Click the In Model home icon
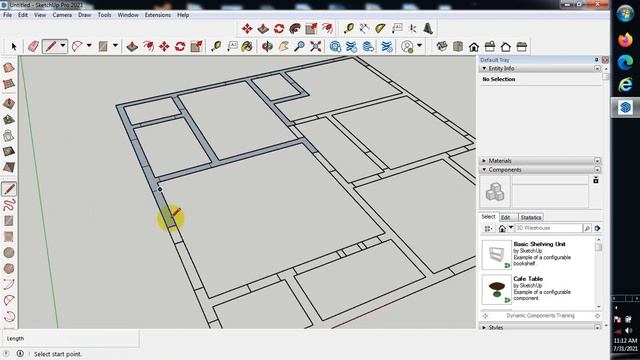Screen dimensions: 640x360 tap(502, 228)
